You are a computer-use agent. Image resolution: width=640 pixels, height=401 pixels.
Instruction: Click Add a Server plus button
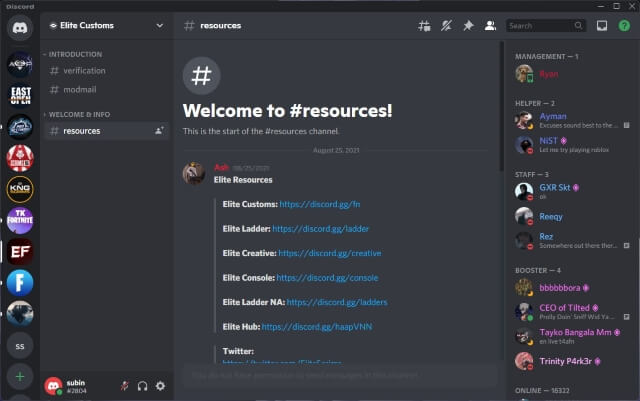point(20,378)
